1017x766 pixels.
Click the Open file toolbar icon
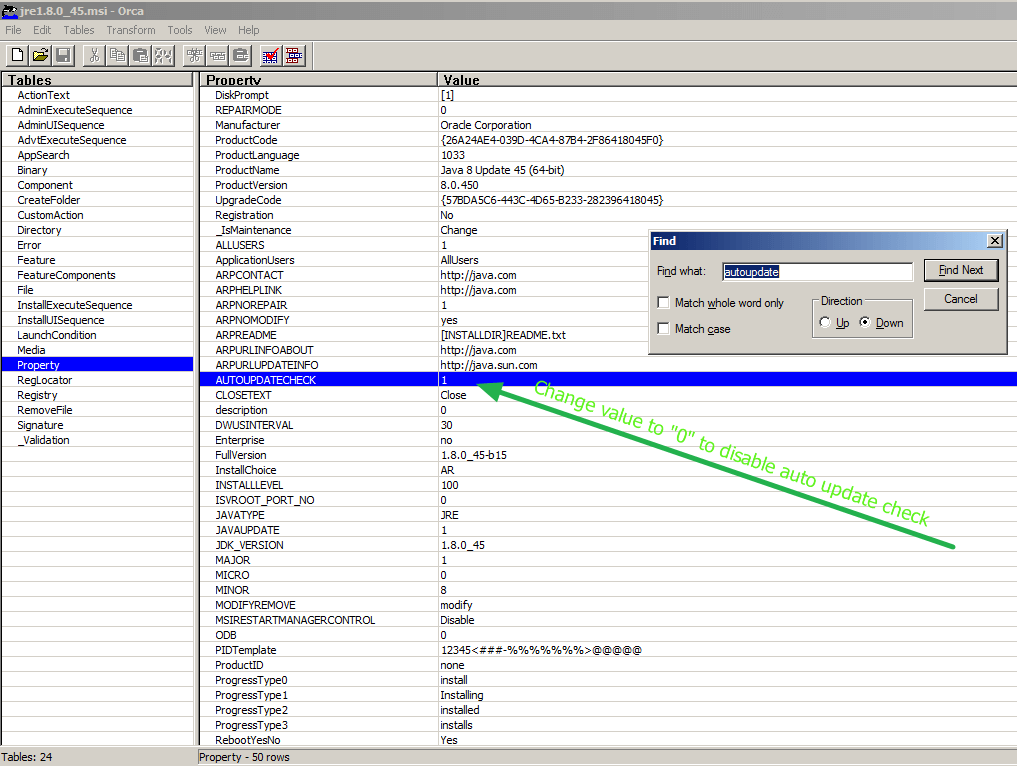tap(40, 55)
